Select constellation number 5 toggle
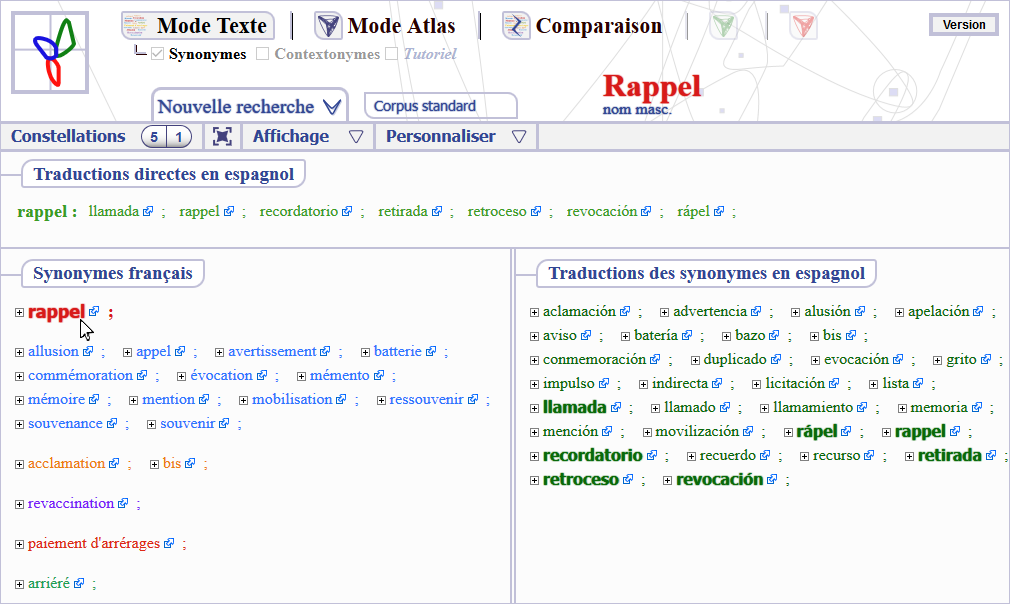 pyautogui.click(x=155, y=137)
